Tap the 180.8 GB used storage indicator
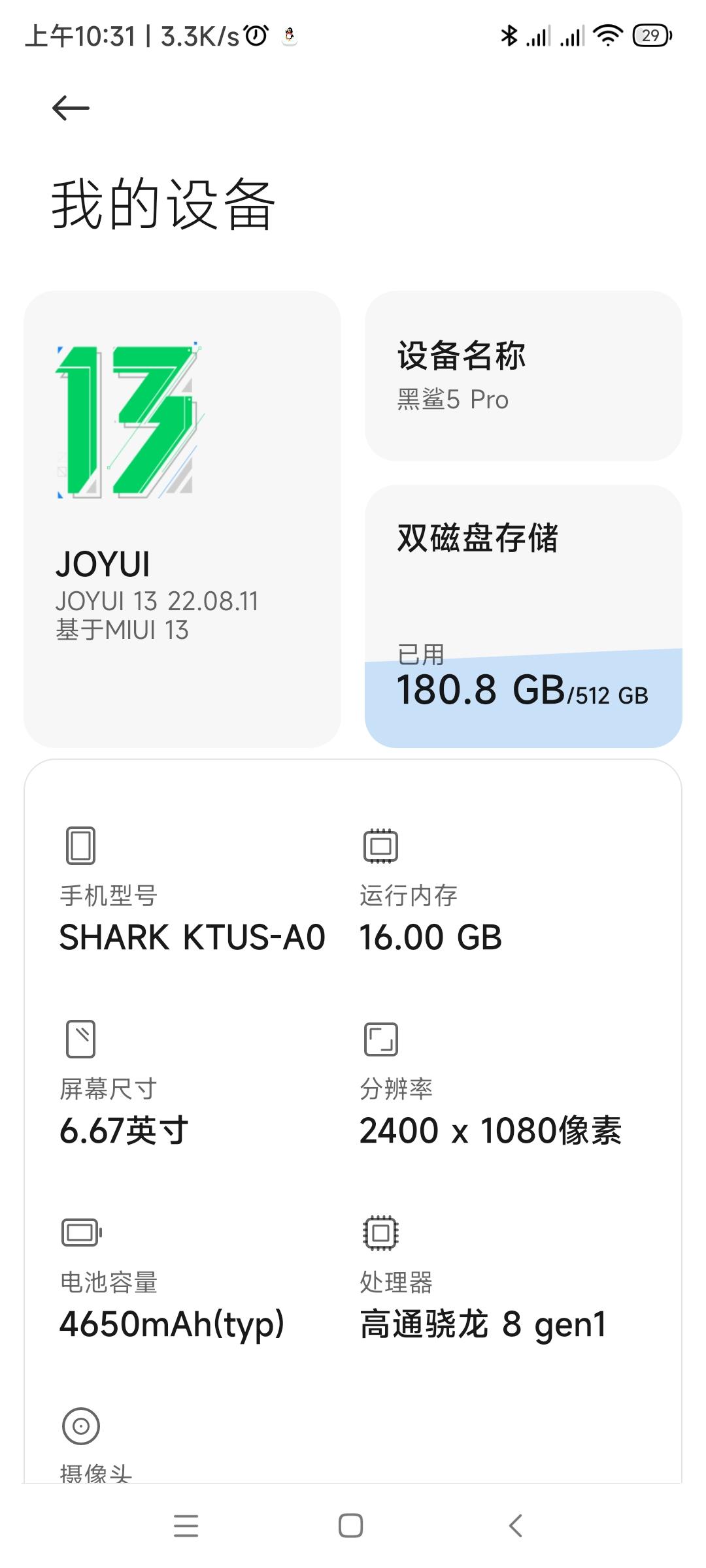706x1568 pixels. pyautogui.click(x=480, y=690)
